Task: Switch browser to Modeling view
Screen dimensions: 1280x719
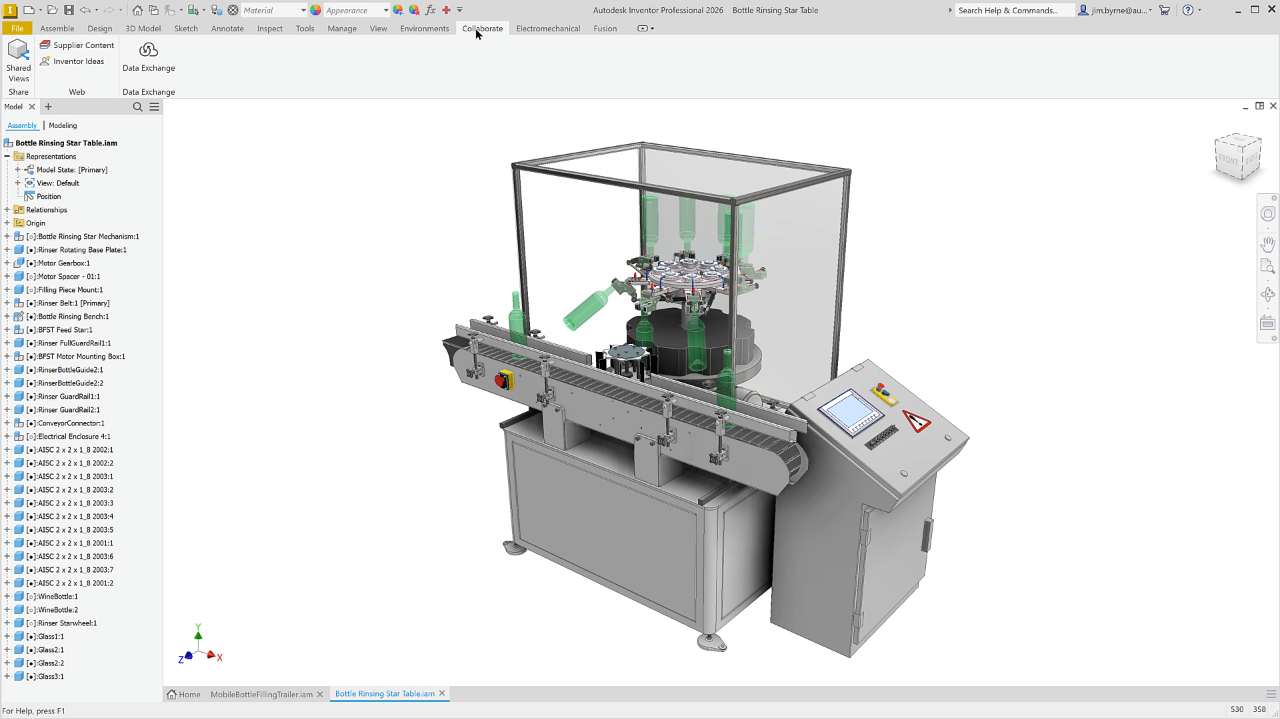Action: 63,126
